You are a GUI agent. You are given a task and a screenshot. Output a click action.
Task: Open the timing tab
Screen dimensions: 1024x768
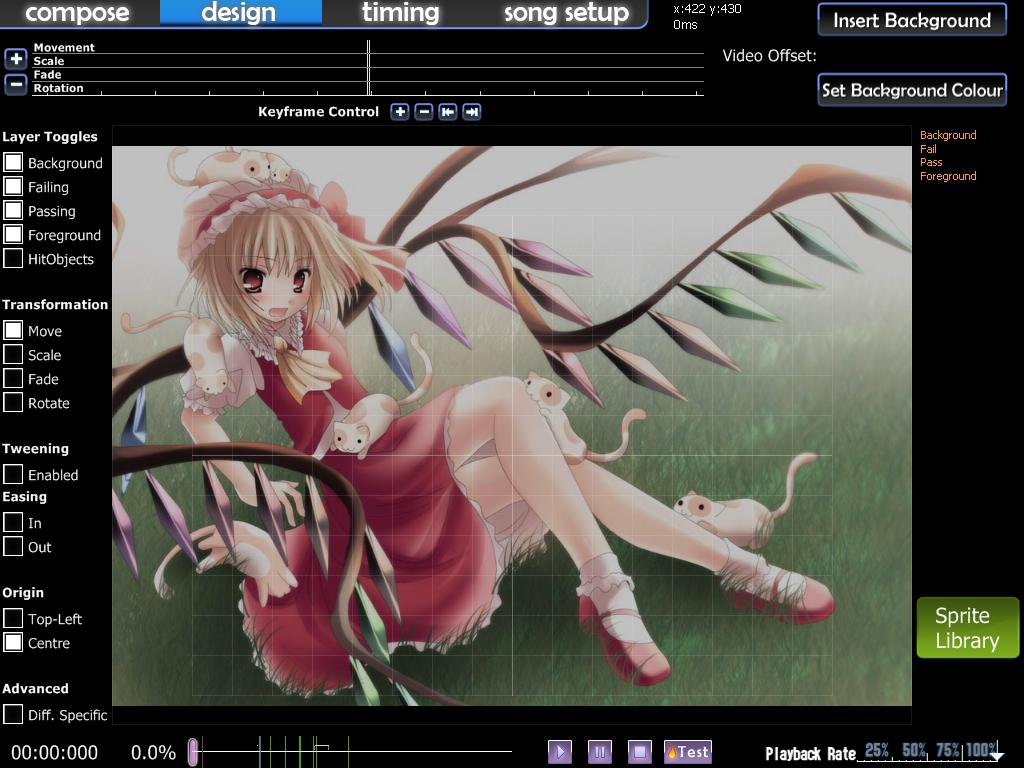tap(400, 13)
